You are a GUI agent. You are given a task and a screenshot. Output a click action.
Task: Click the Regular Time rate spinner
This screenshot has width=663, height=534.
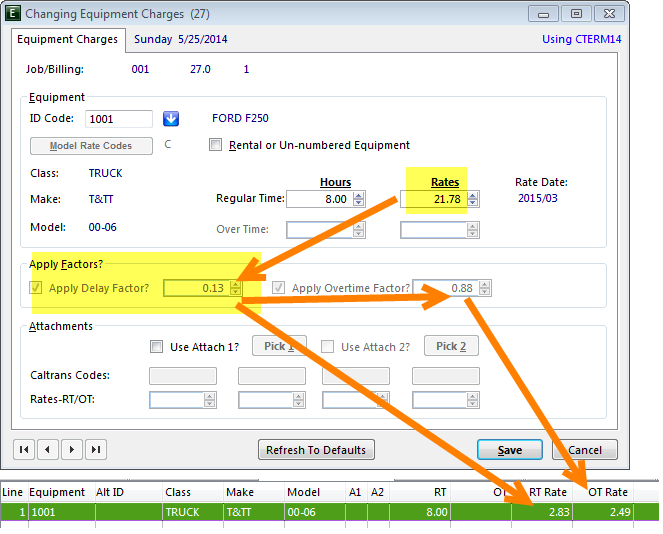click(473, 199)
